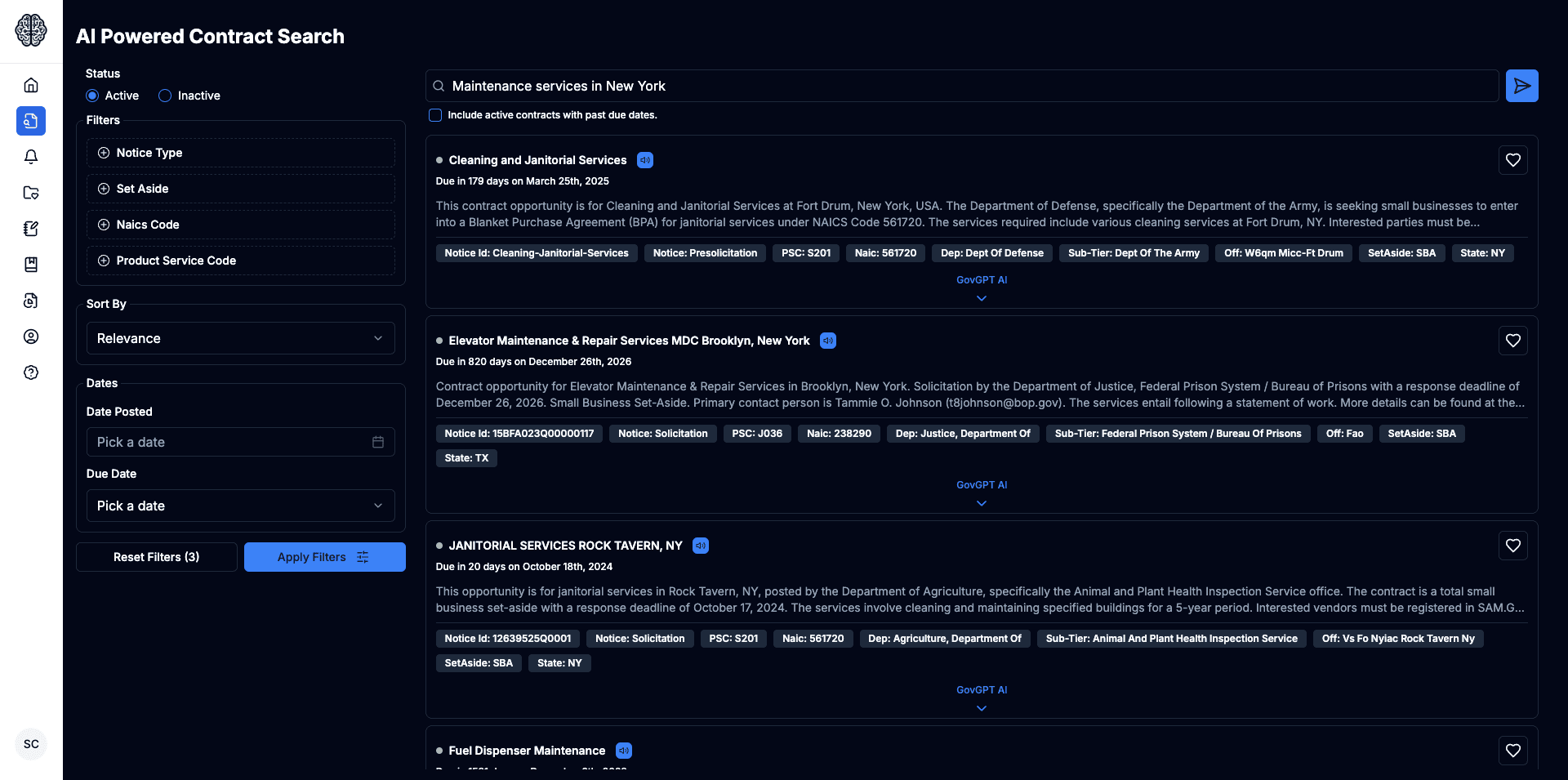The image size is (1568, 780).
Task: Open the Fuel Dispenser Maintenance title
Action: tap(527, 751)
